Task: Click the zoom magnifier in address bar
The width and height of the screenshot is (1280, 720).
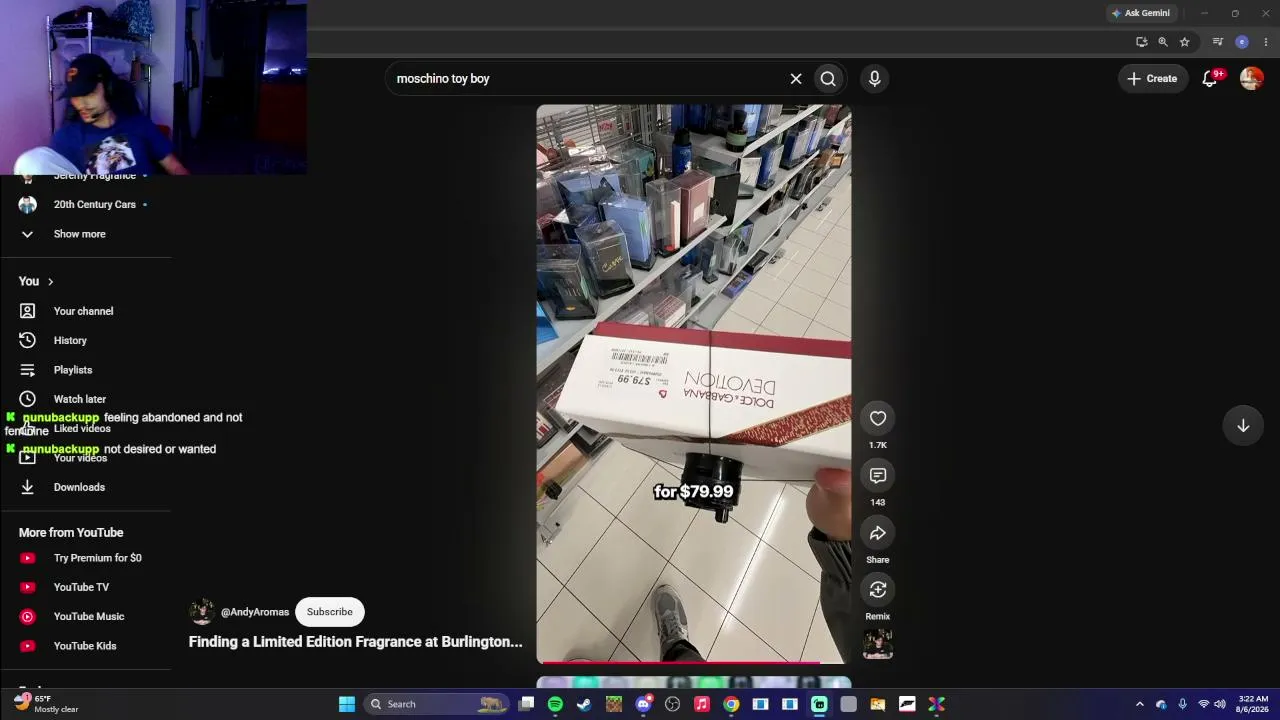Action: tap(1163, 42)
